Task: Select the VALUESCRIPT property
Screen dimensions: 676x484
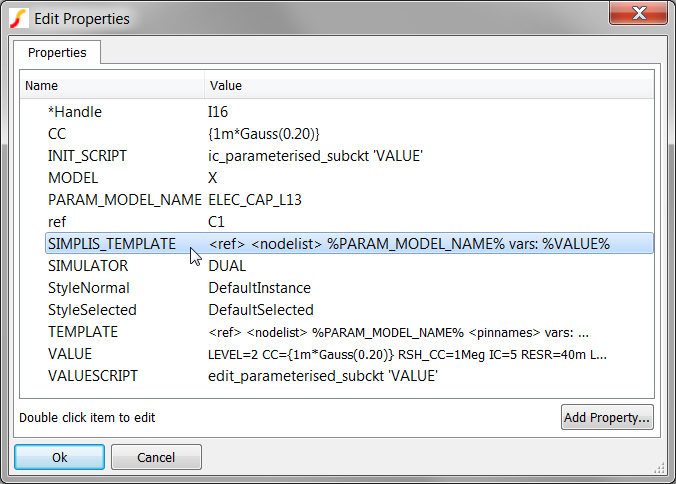Action: point(94,376)
